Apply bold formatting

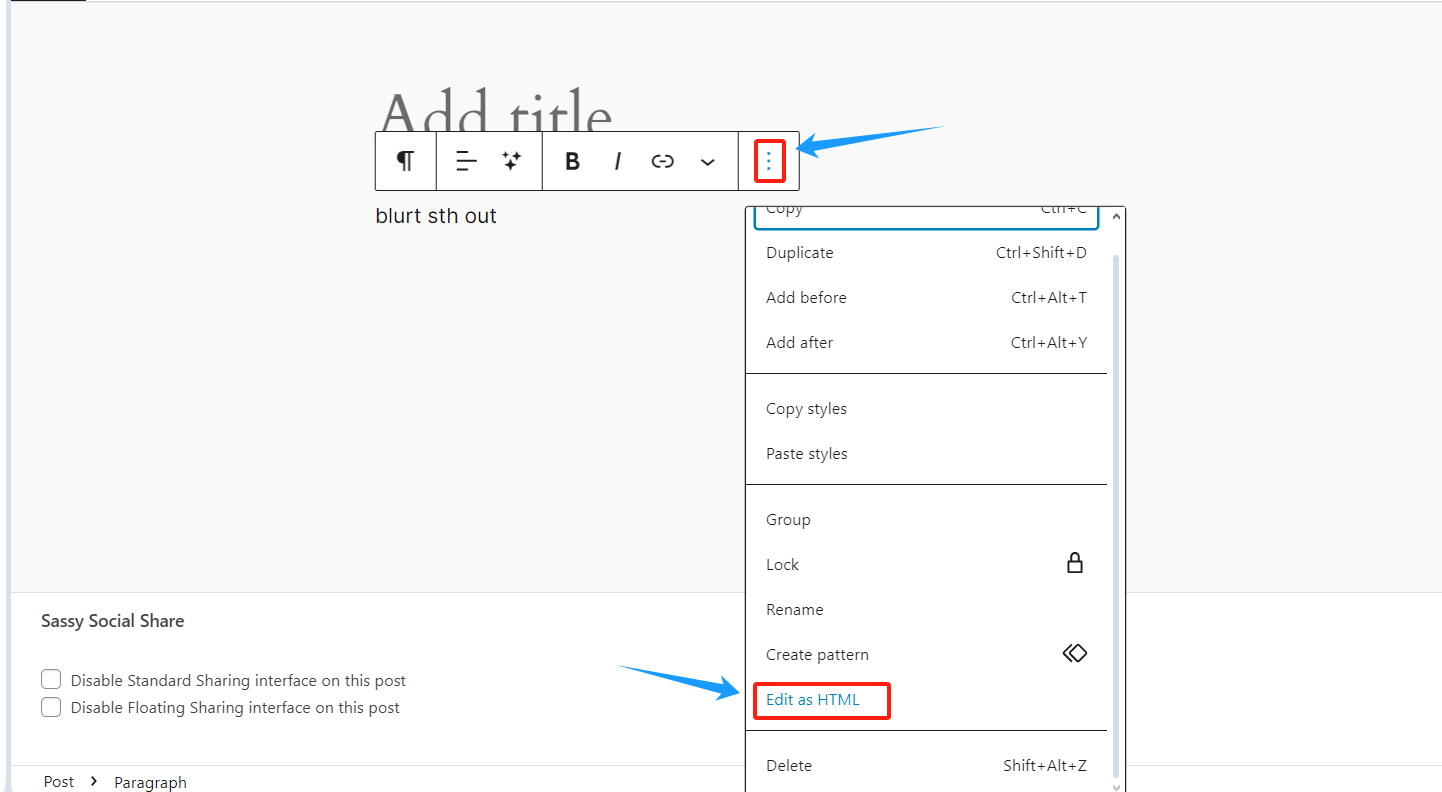pyautogui.click(x=571, y=161)
